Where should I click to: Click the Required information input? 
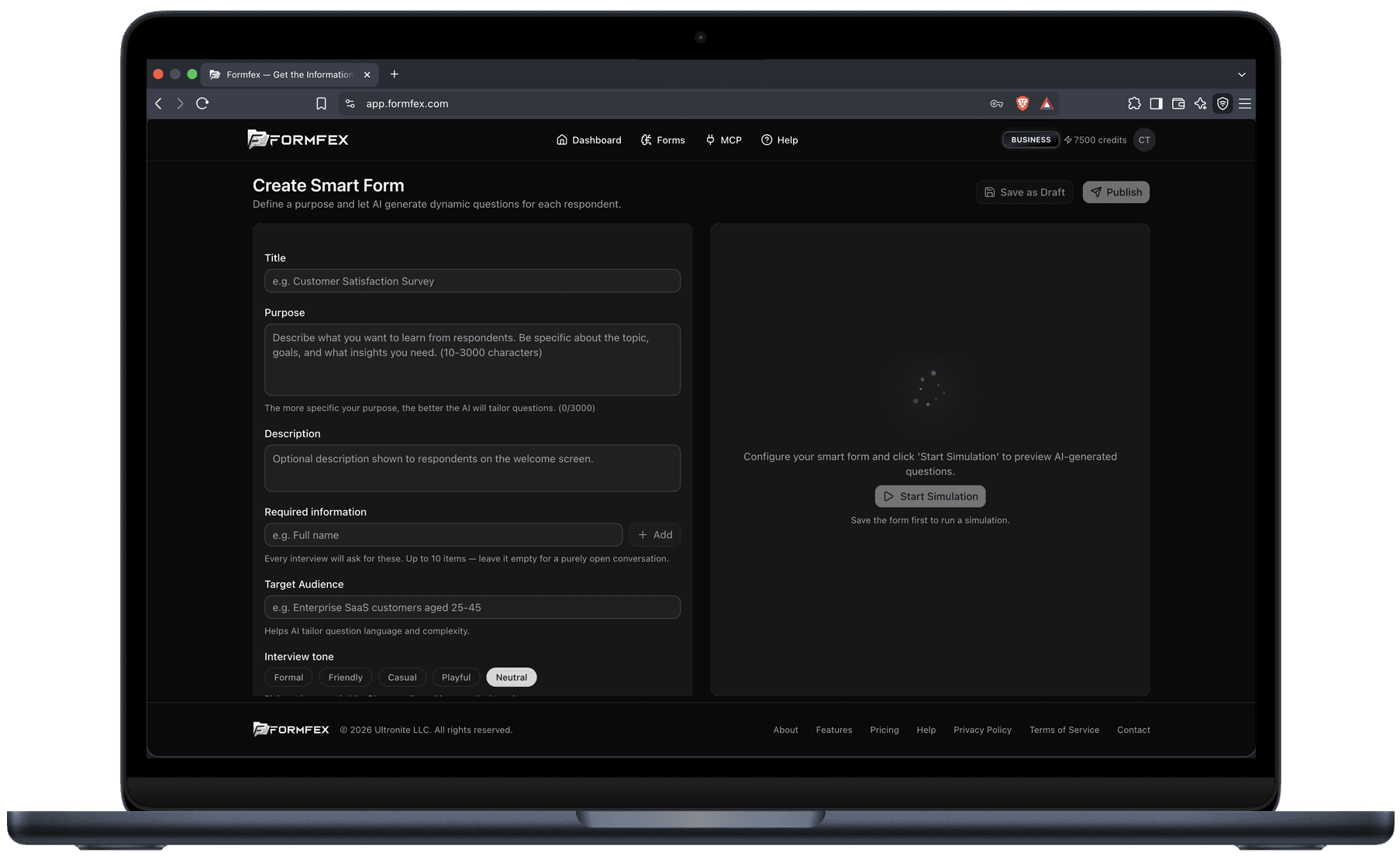443,535
